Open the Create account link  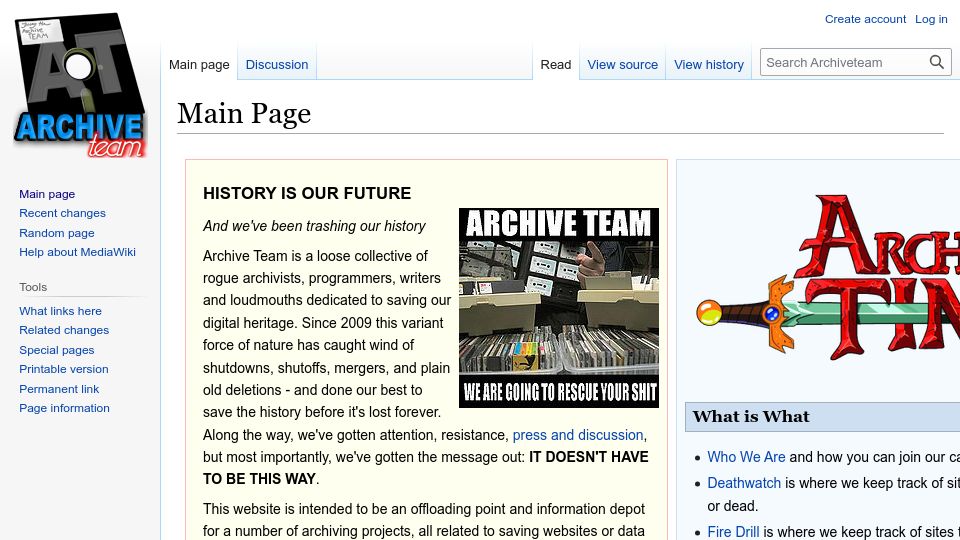865,19
